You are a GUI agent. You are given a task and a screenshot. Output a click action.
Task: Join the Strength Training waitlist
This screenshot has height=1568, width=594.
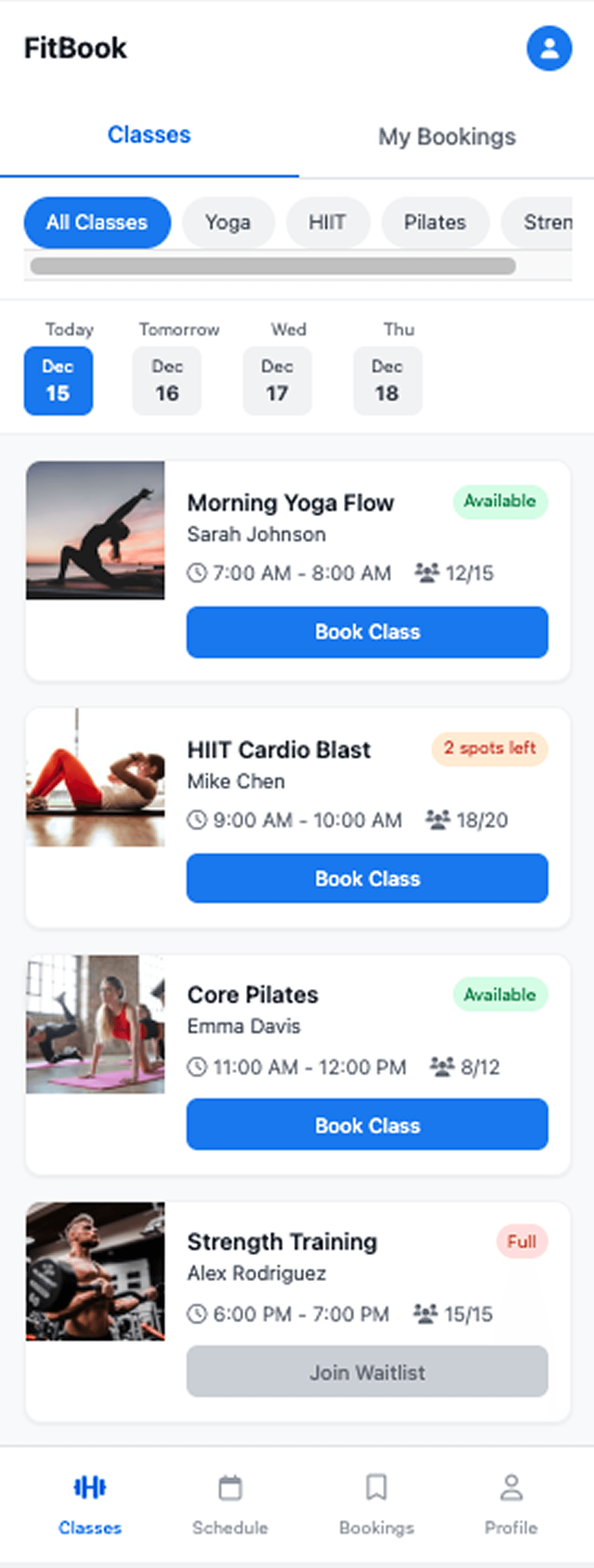(x=367, y=1372)
